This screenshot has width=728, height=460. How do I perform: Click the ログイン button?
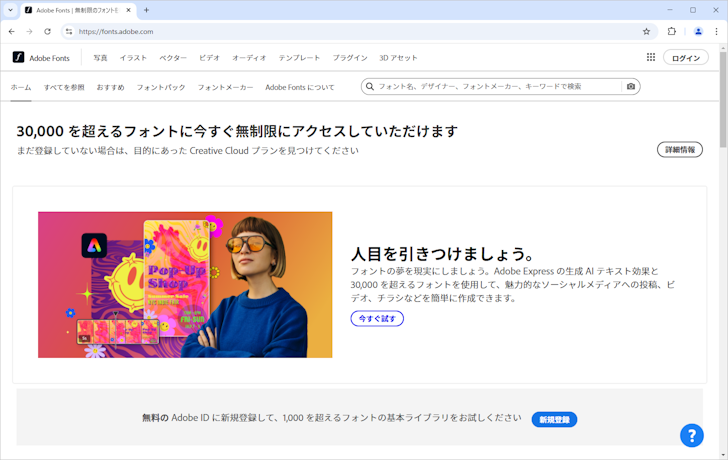pyautogui.click(x=686, y=58)
